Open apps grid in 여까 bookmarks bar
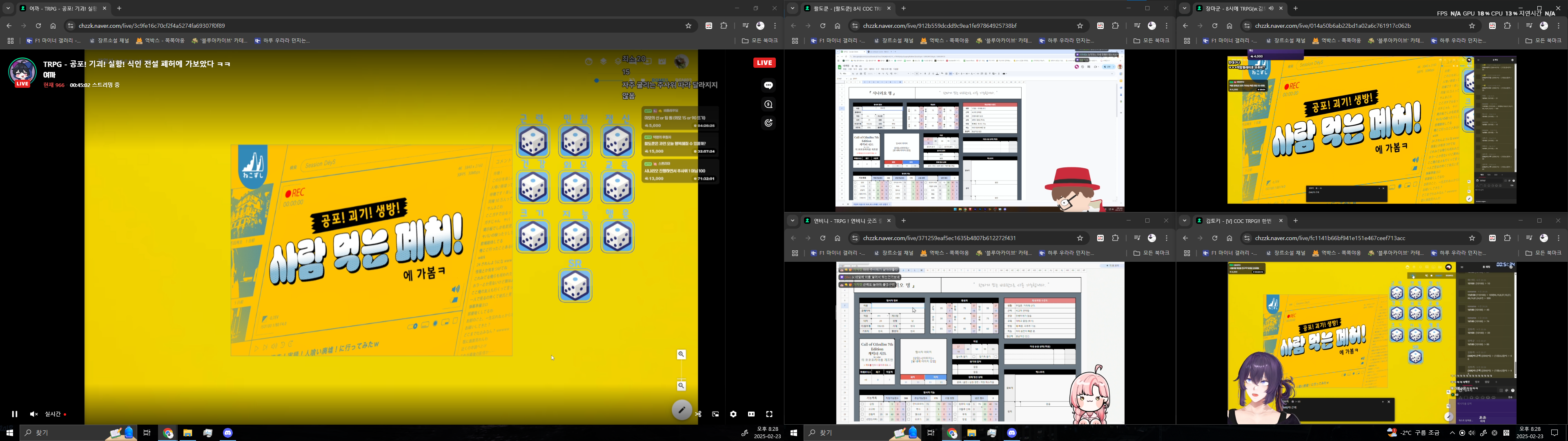 tap(10, 41)
